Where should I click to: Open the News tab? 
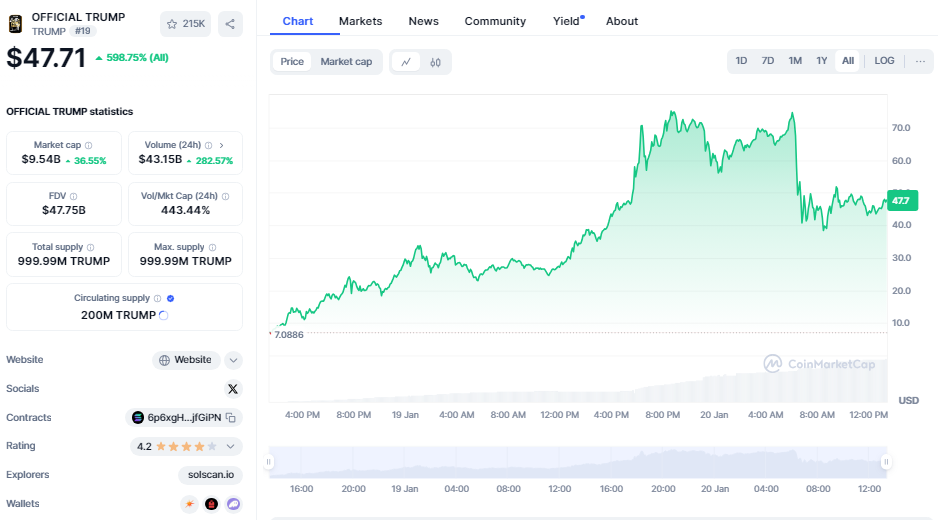(x=424, y=22)
